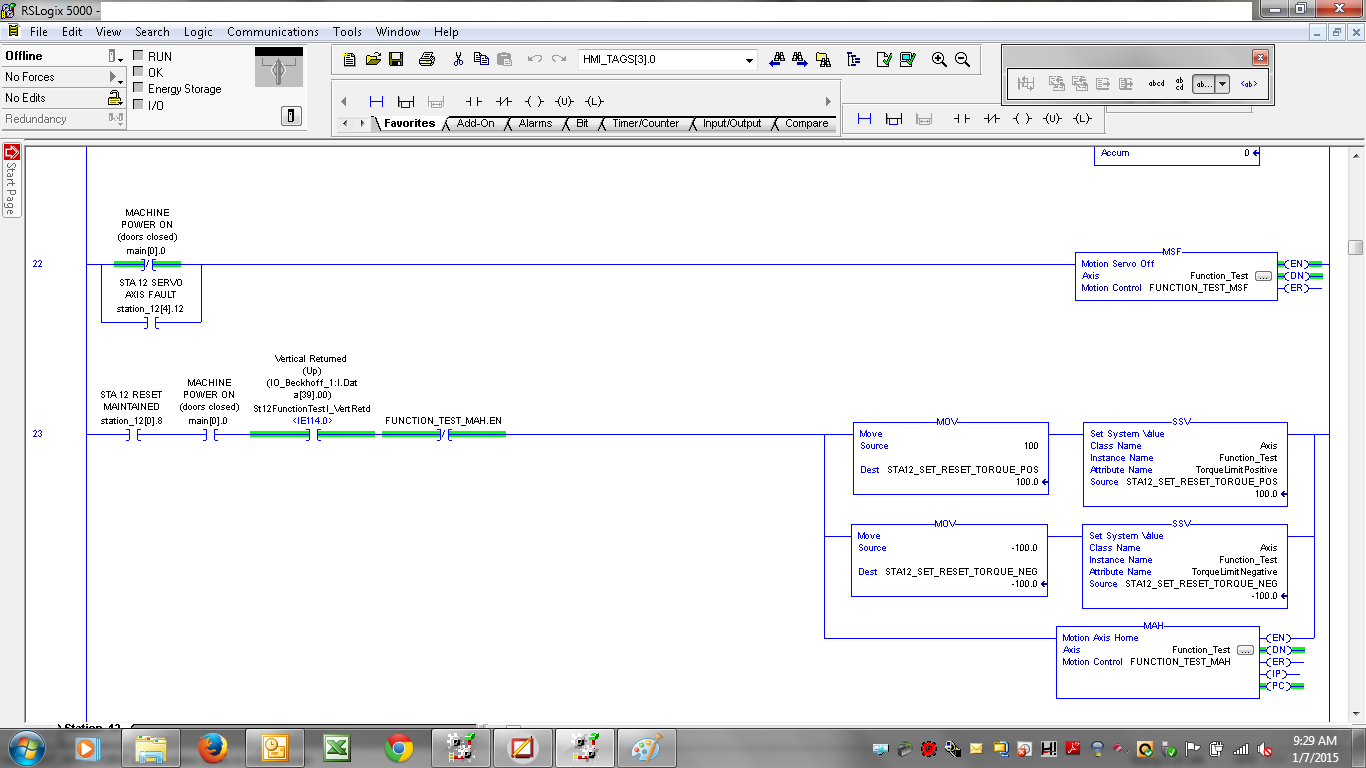Click ellipsis button on MAH Function_Test axis

(x=1245, y=650)
